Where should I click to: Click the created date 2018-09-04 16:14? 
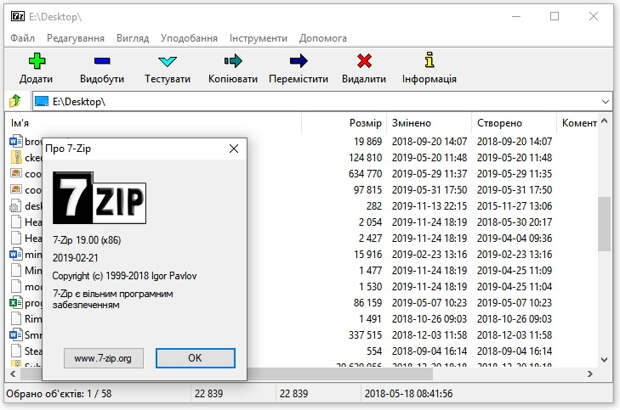pyautogui.click(x=514, y=351)
